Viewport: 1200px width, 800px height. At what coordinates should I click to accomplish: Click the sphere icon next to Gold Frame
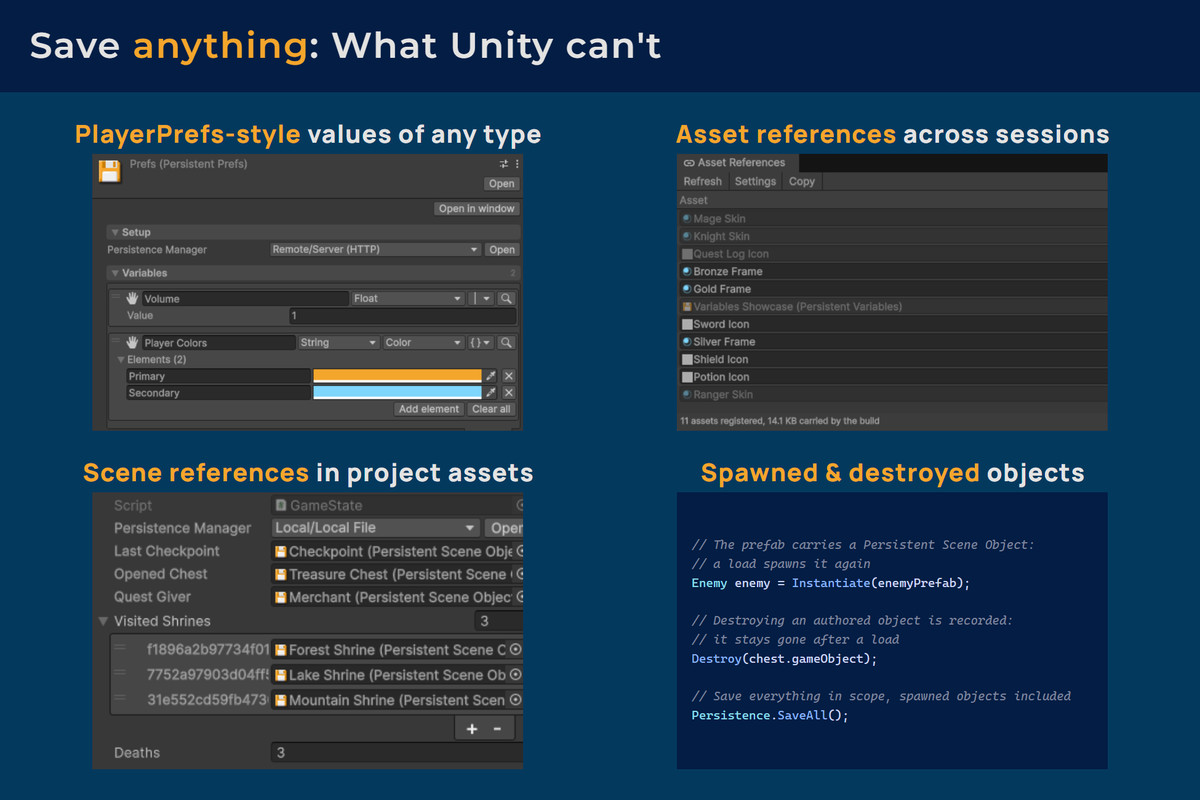pos(687,289)
